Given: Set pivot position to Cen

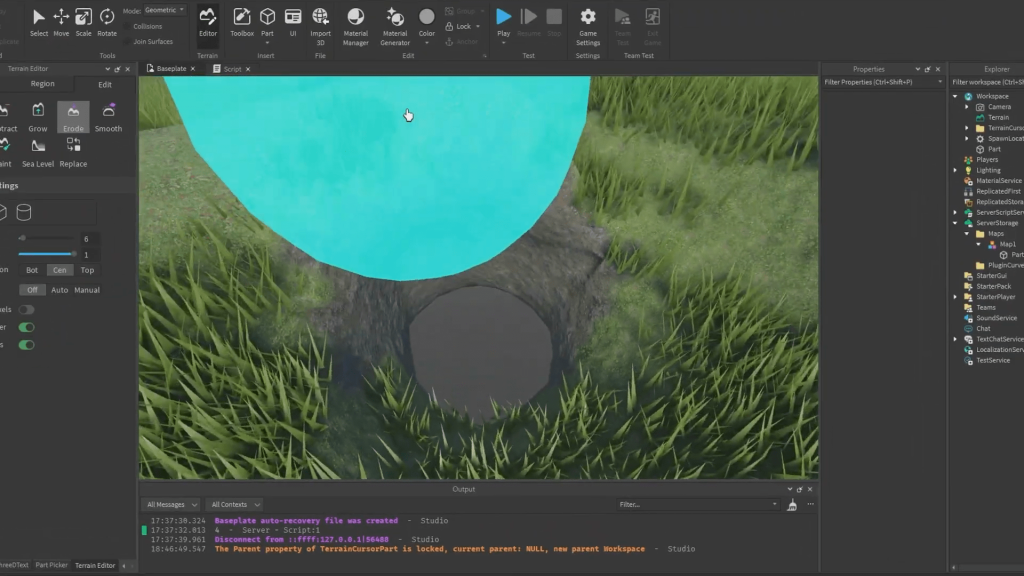Looking at the screenshot, I should pos(59,270).
